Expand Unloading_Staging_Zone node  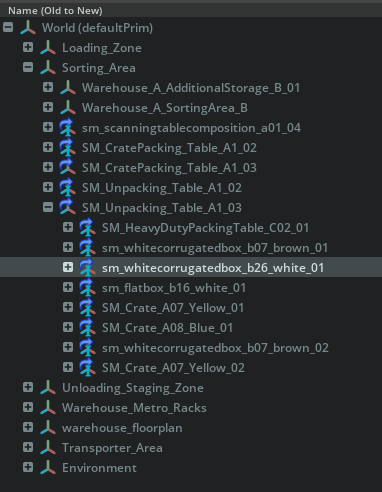[28, 387]
